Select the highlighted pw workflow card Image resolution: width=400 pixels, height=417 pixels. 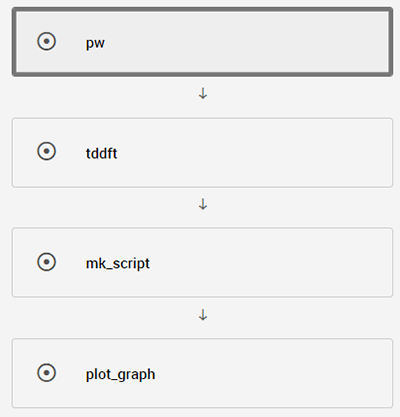click(x=202, y=42)
